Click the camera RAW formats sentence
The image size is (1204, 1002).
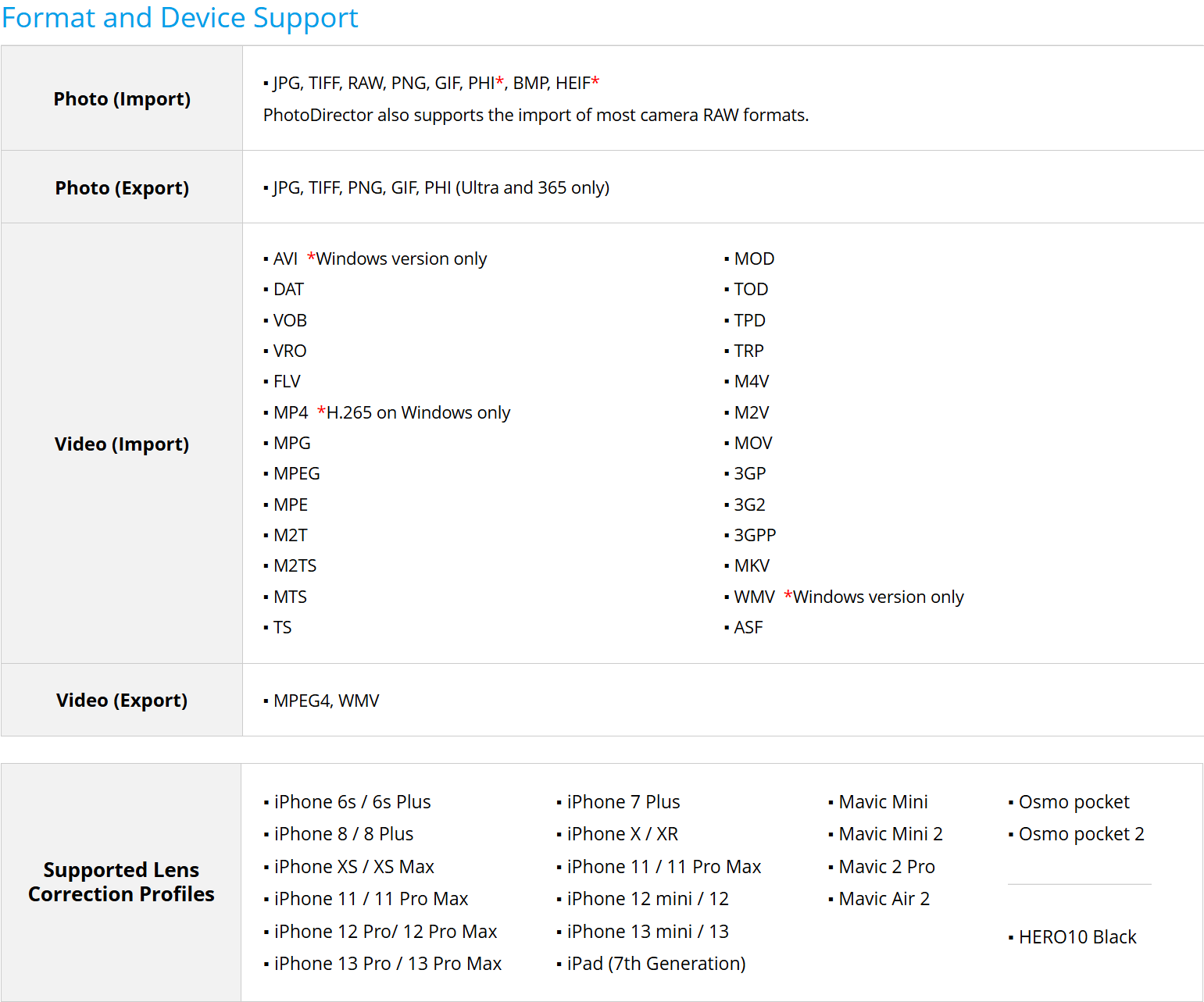pos(536,115)
